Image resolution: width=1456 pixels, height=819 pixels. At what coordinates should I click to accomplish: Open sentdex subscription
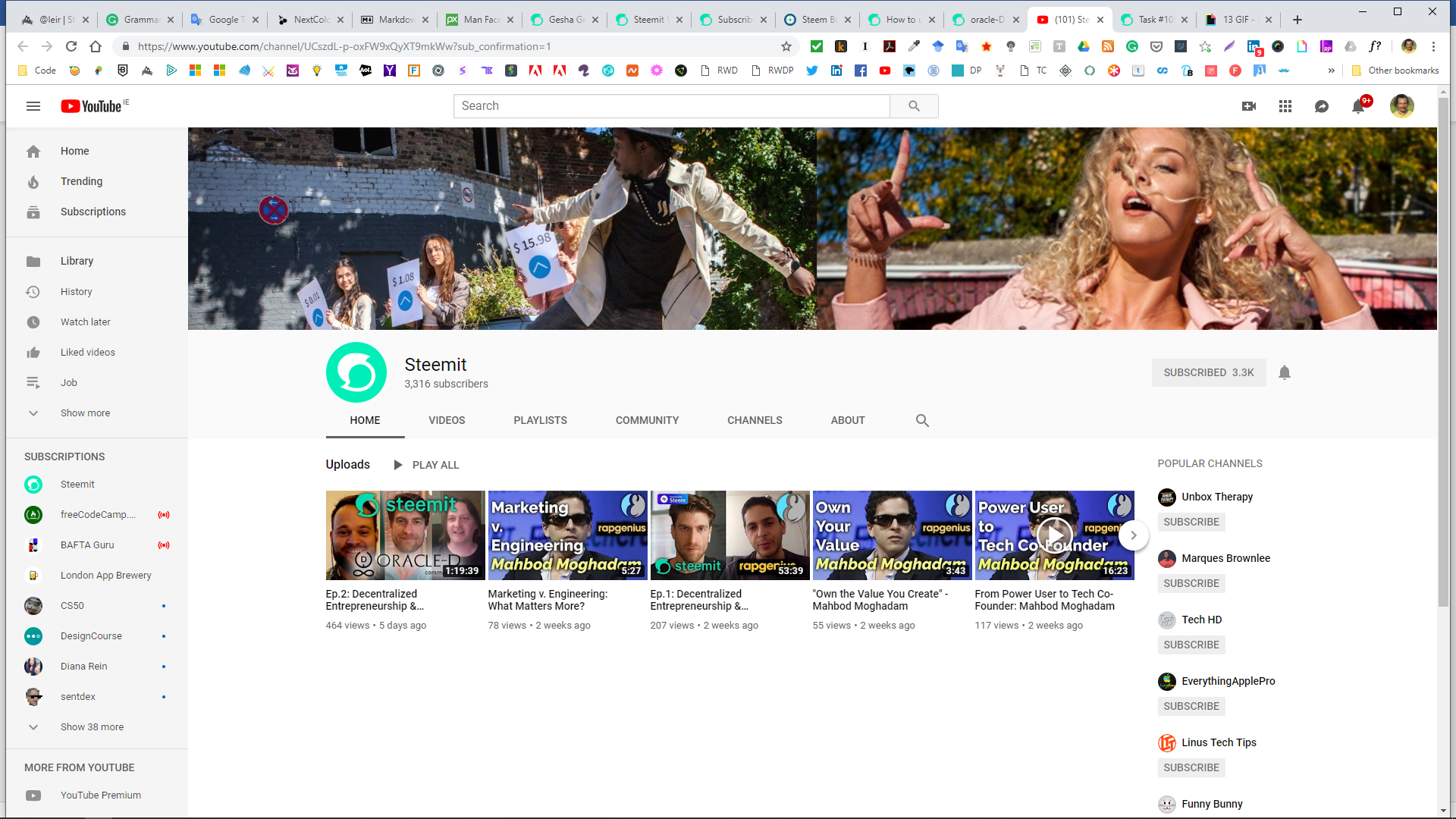tap(97, 697)
